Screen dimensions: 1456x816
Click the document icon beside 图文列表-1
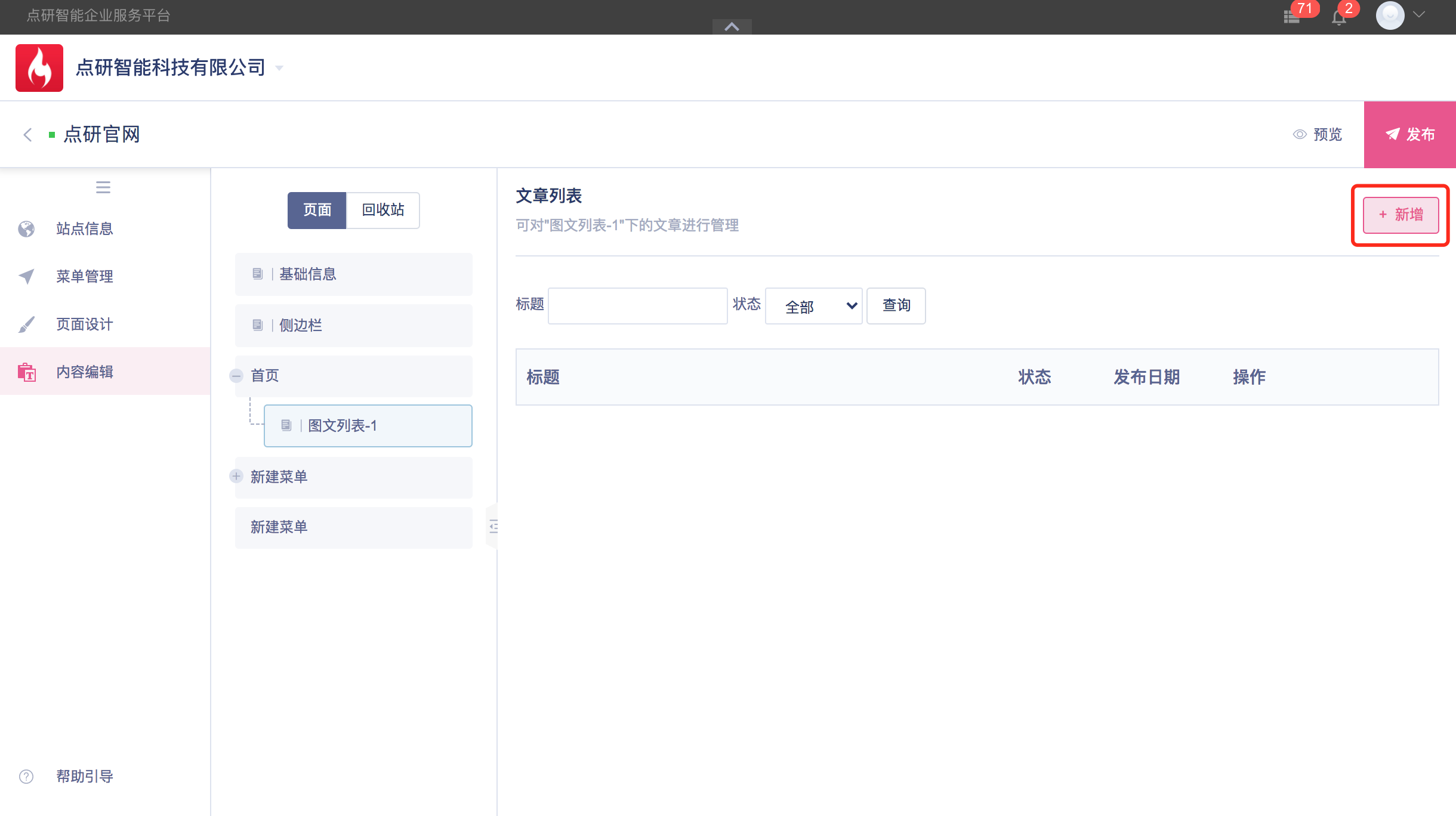tap(286, 425)
